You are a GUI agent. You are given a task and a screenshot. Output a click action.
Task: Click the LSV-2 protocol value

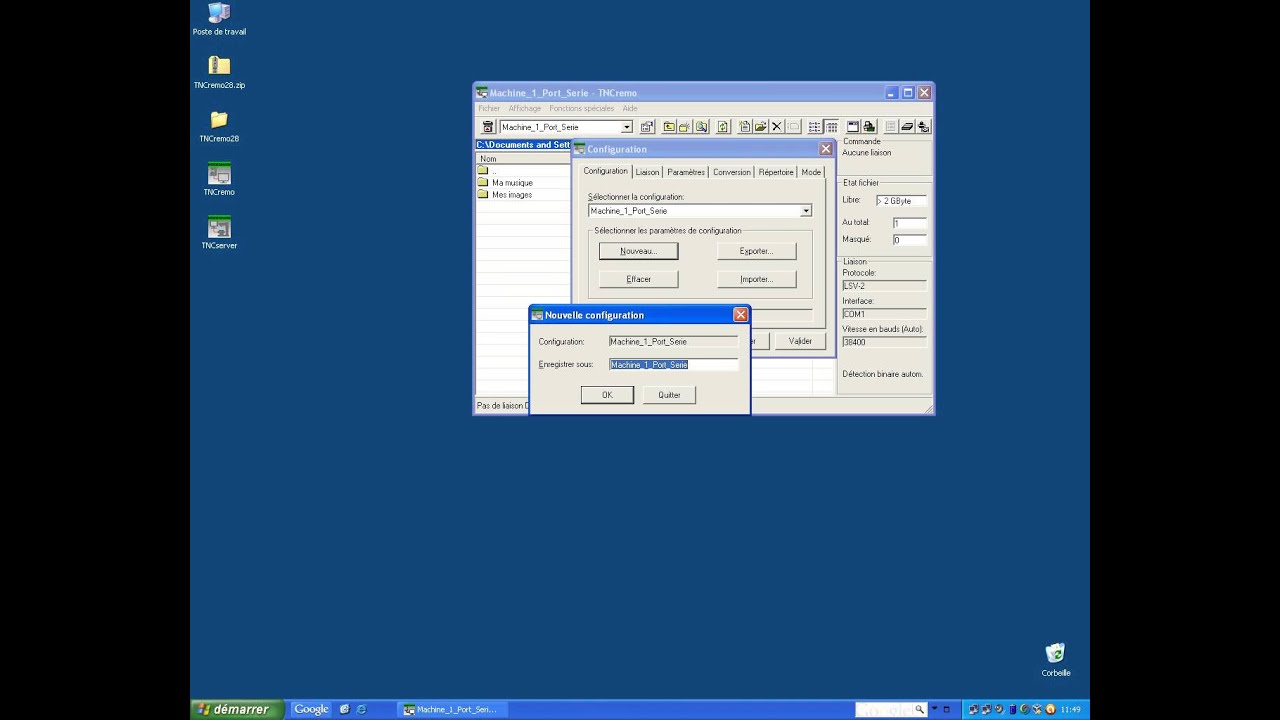pos(884,286)
